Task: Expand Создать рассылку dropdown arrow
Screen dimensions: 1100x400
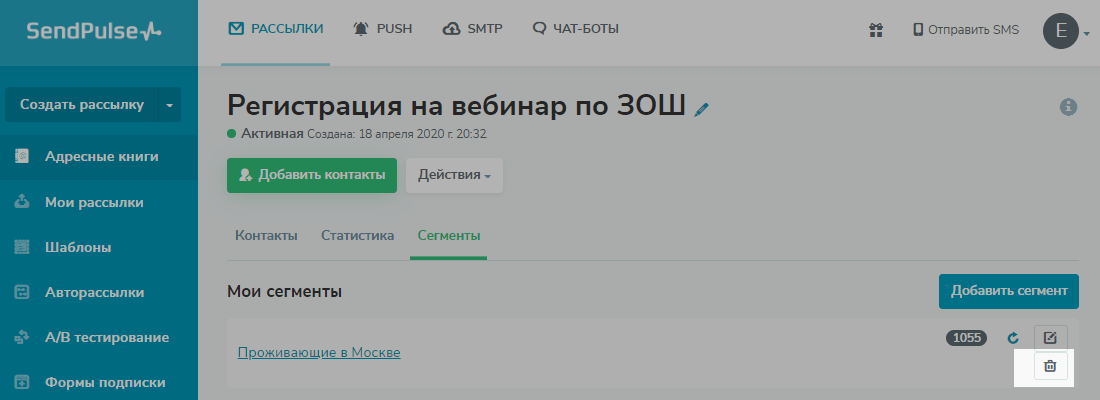Action: click(169, 105)
